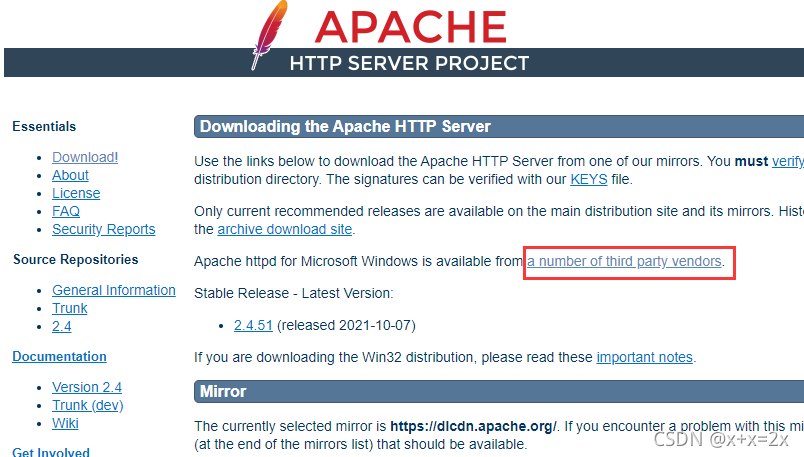Open the Get Involved heading link
Image resolution: width=804 pixels, height=457 pixels.
coord(51,452)
